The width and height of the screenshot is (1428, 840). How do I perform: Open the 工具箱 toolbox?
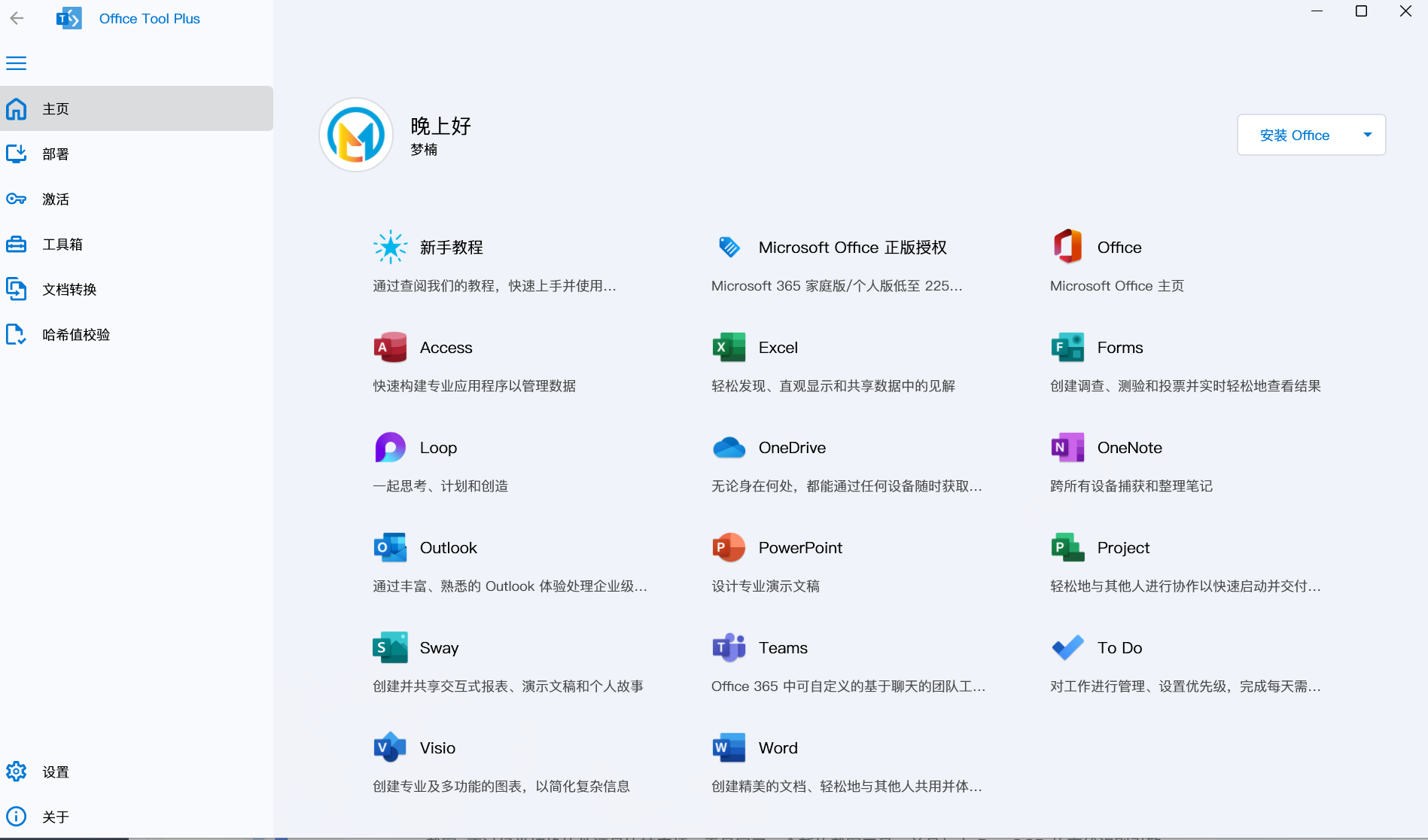(136, 244)
